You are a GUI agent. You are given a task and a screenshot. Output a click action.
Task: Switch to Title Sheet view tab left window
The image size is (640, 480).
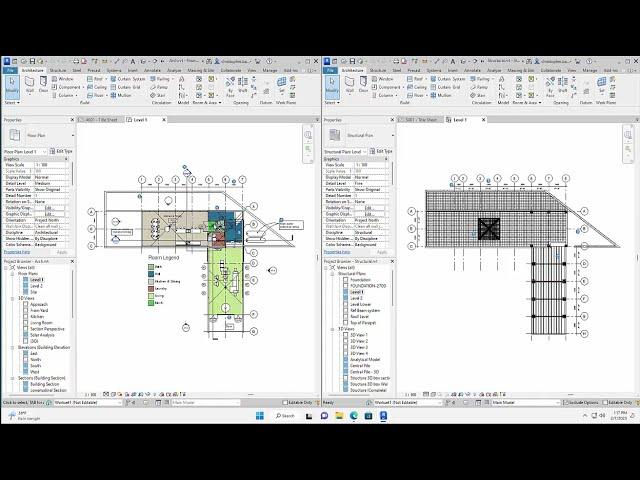pyautogui.click(x=100, y=120)
